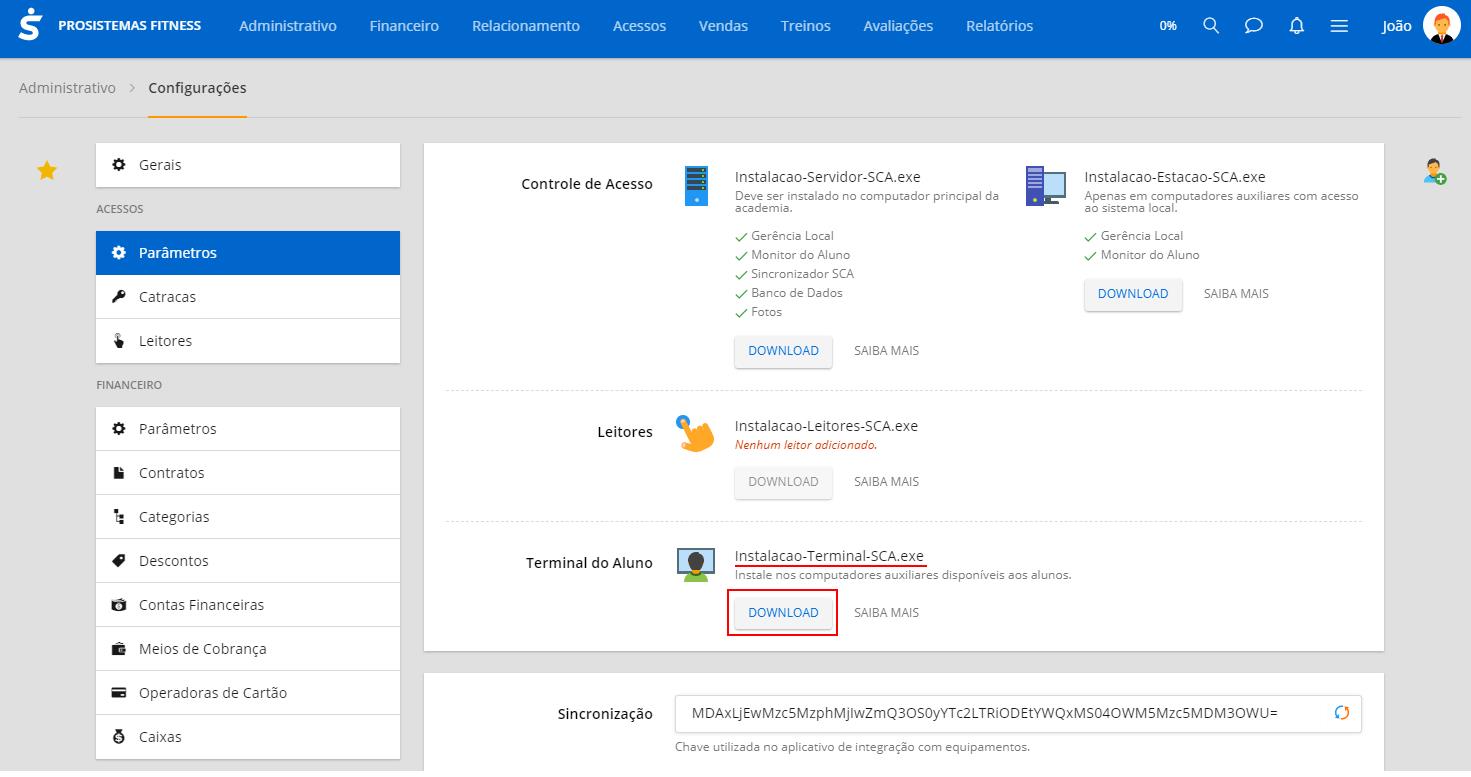
Task: Click the refresh icon in Sincronização field
Action: [1342, 713]
